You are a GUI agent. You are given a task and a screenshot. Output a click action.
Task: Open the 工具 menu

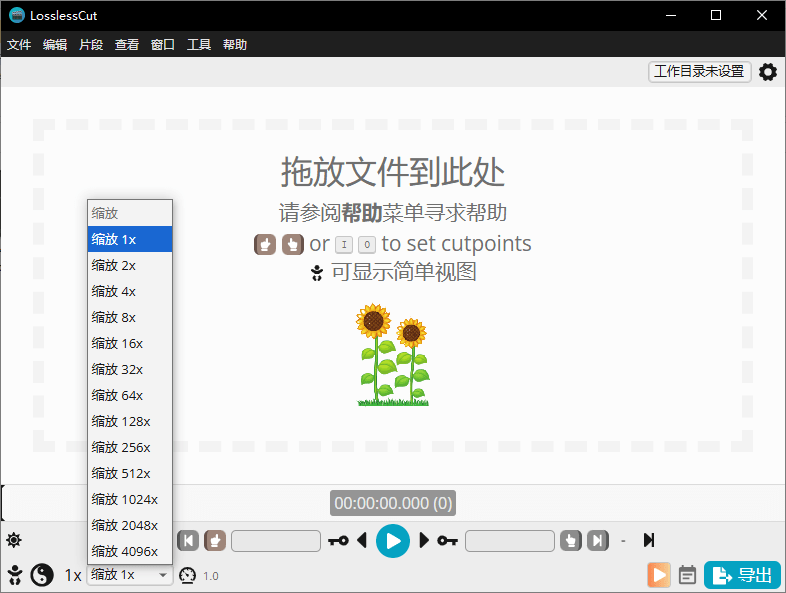pos(199,45)
